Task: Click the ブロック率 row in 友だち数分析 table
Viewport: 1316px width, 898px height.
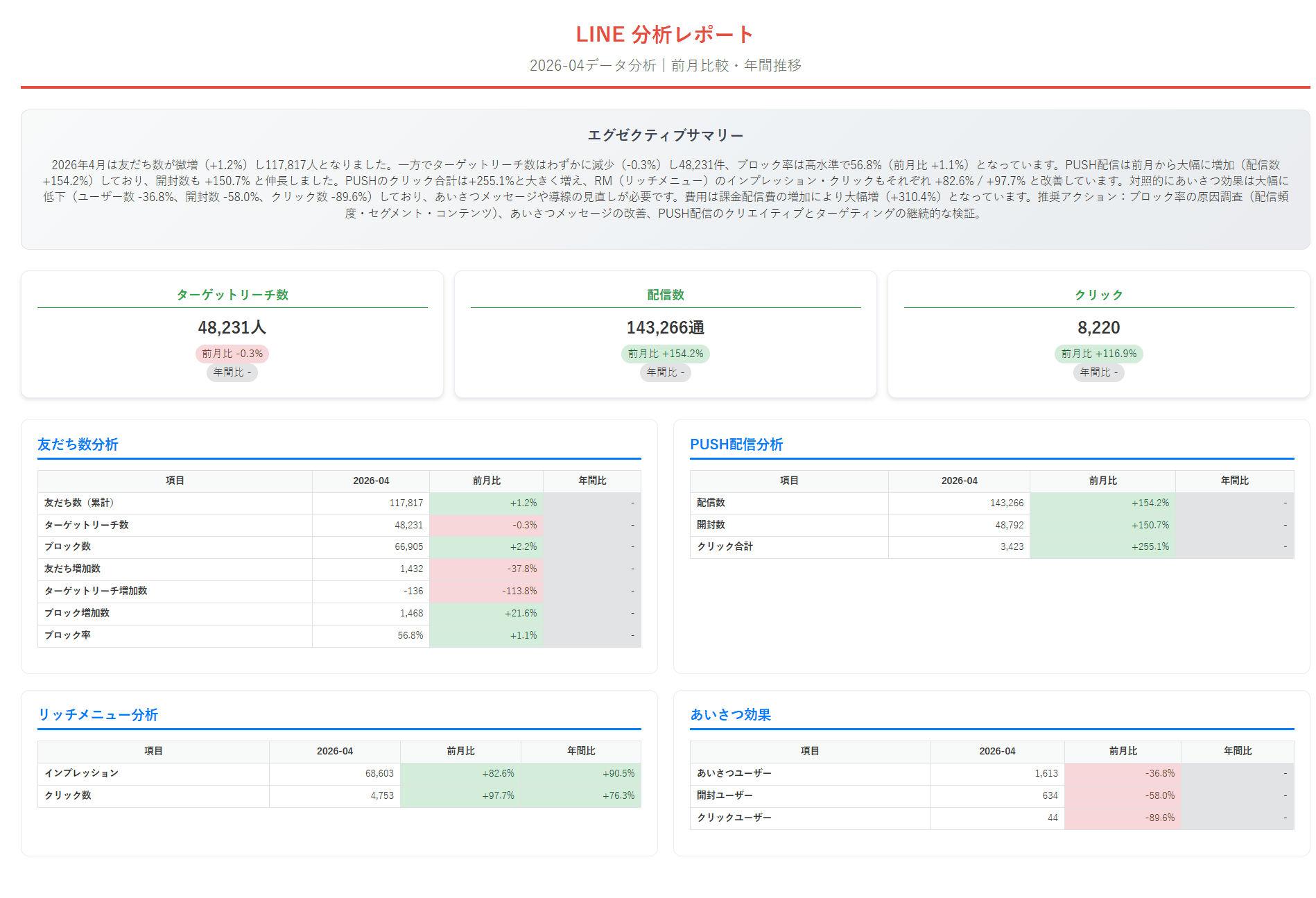Action: [x=339, y=636]
